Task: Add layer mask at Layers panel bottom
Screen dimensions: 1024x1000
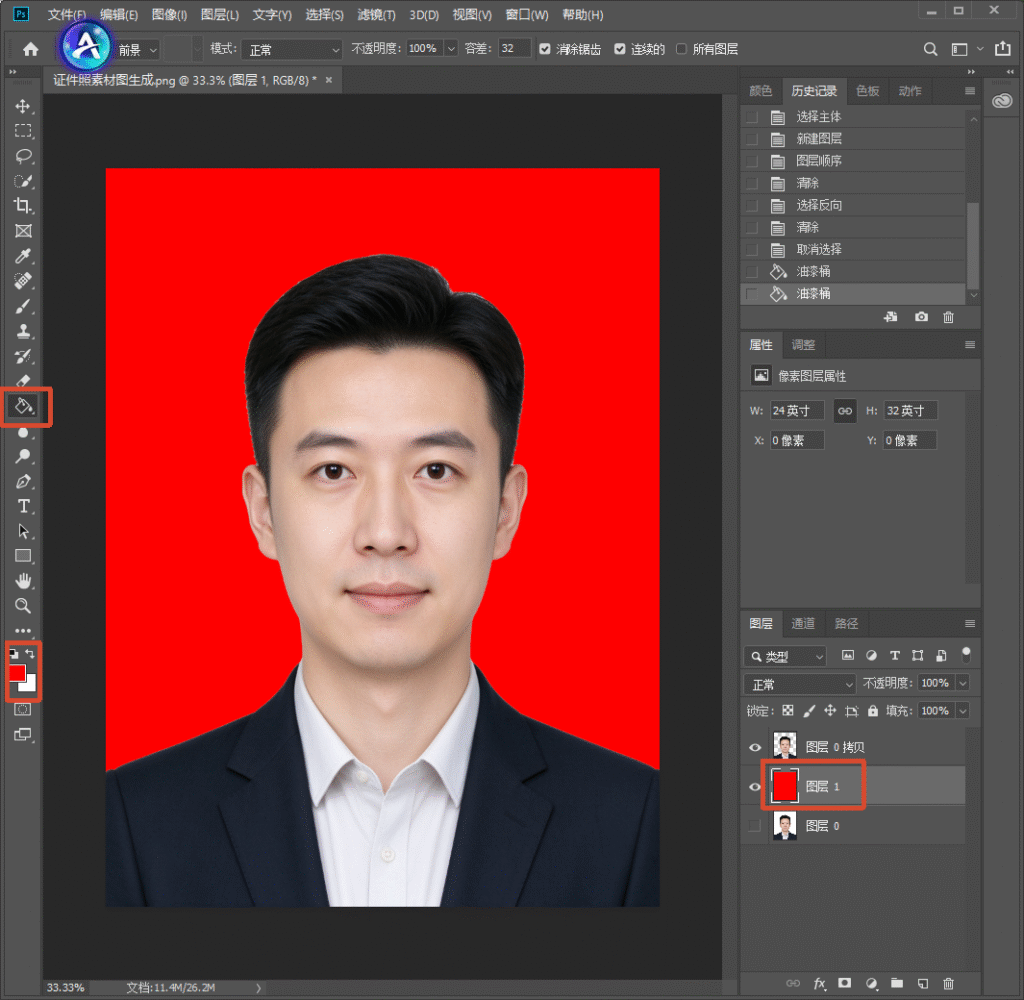Action: 844,982
